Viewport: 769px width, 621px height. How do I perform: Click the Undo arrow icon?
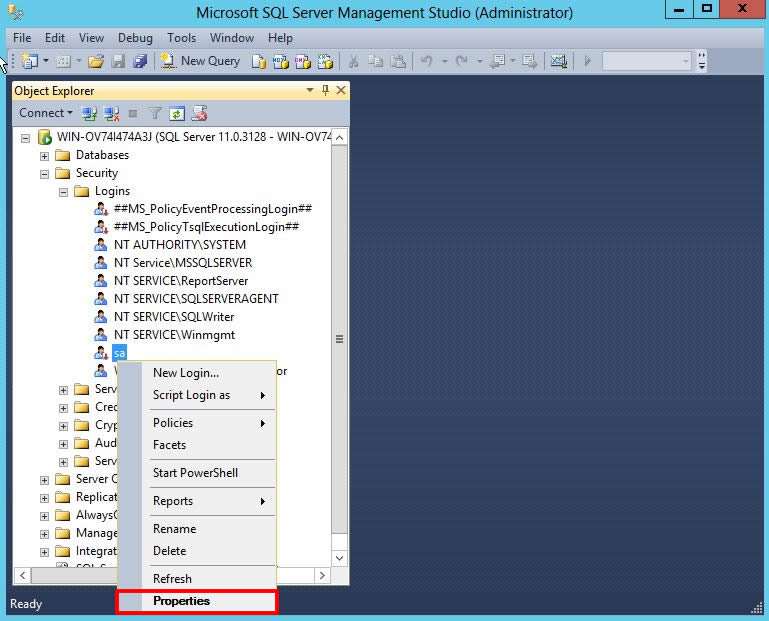pyautogui.click(x=427, y=61)
